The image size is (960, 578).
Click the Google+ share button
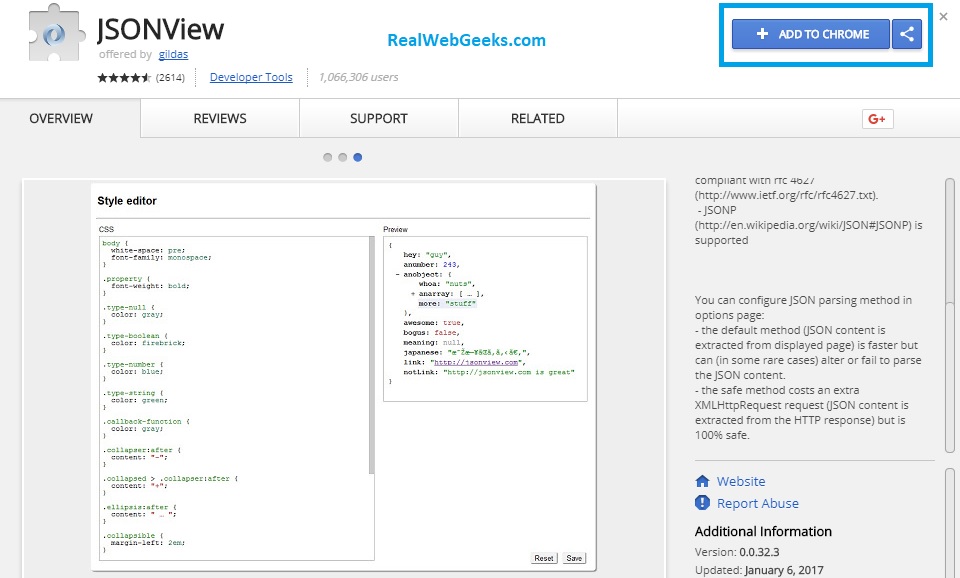click(877, 119)
